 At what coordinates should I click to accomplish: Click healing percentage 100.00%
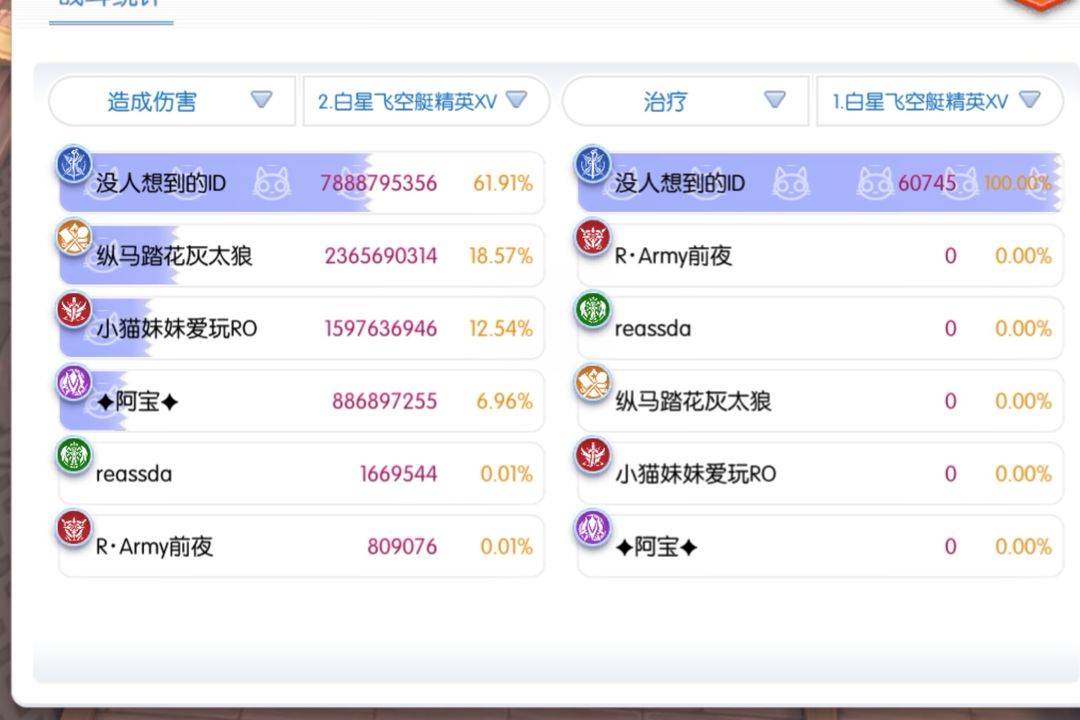1018,183
